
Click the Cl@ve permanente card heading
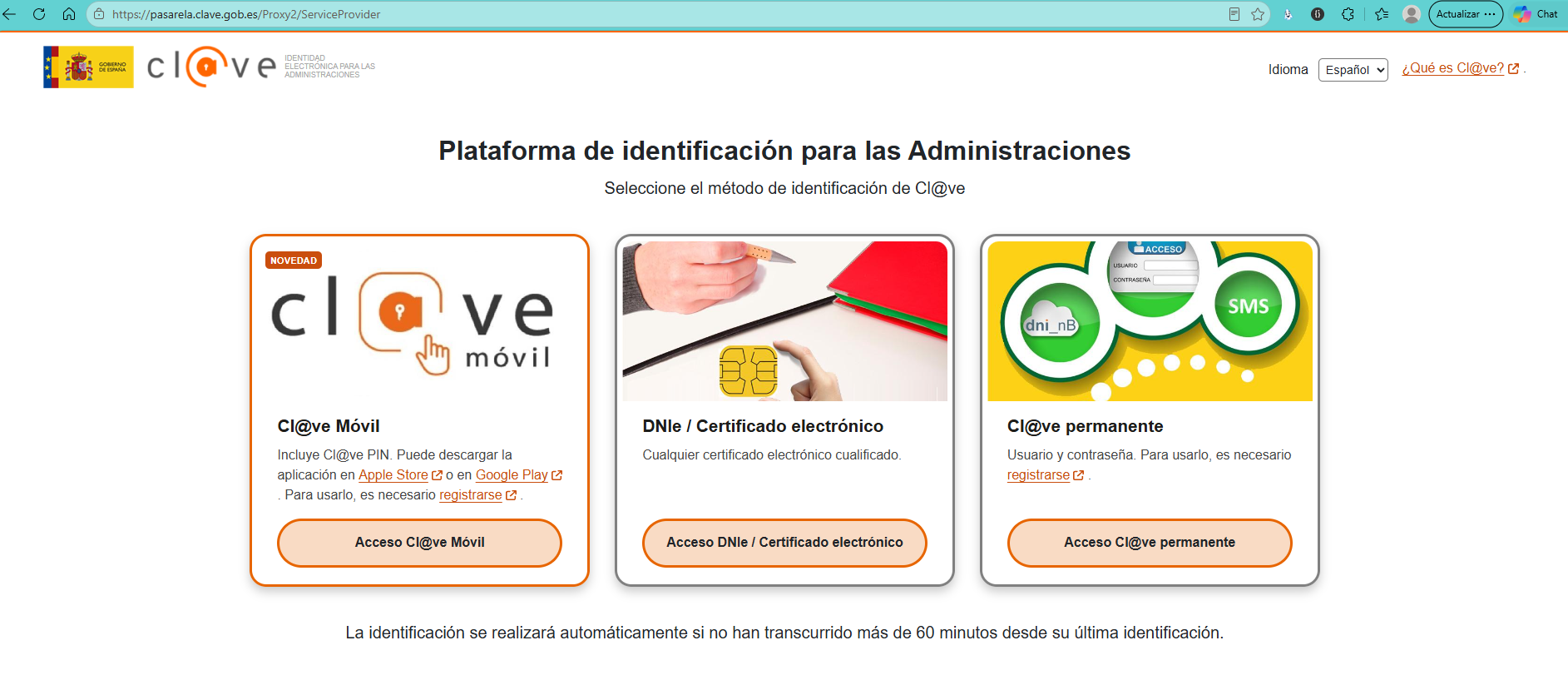(1085, 426)
